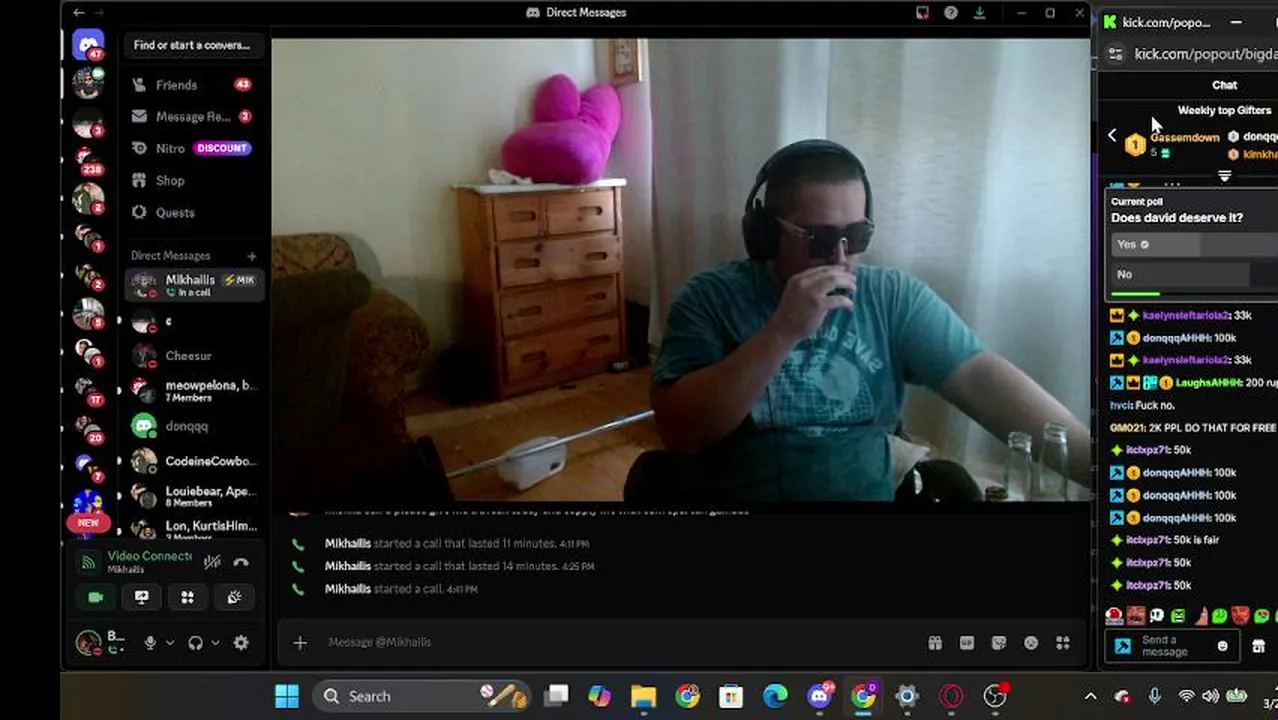Open the Lon, KurtisHim group chat
1278x720 pixels.
click(194, 528)
